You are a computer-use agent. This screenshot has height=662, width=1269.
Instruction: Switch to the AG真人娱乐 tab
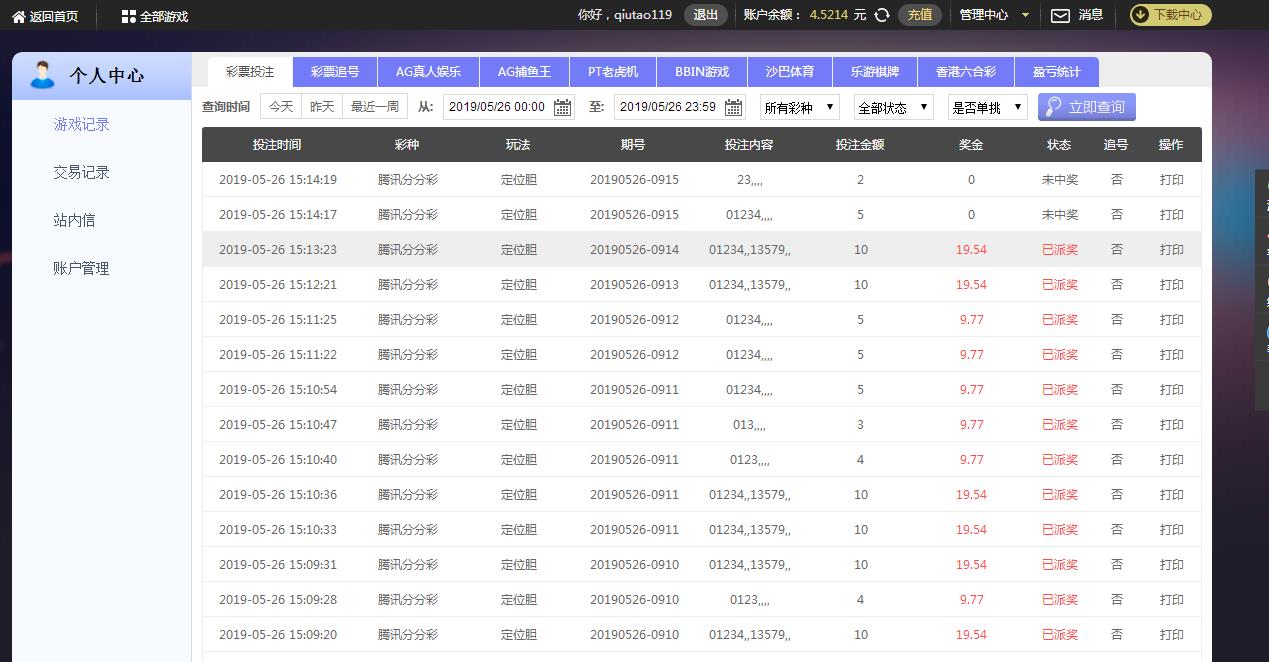click(428, 72)
